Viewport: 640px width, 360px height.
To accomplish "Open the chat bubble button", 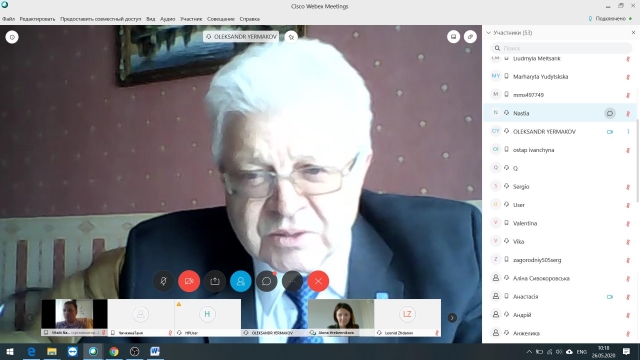I will pos(267,281).
